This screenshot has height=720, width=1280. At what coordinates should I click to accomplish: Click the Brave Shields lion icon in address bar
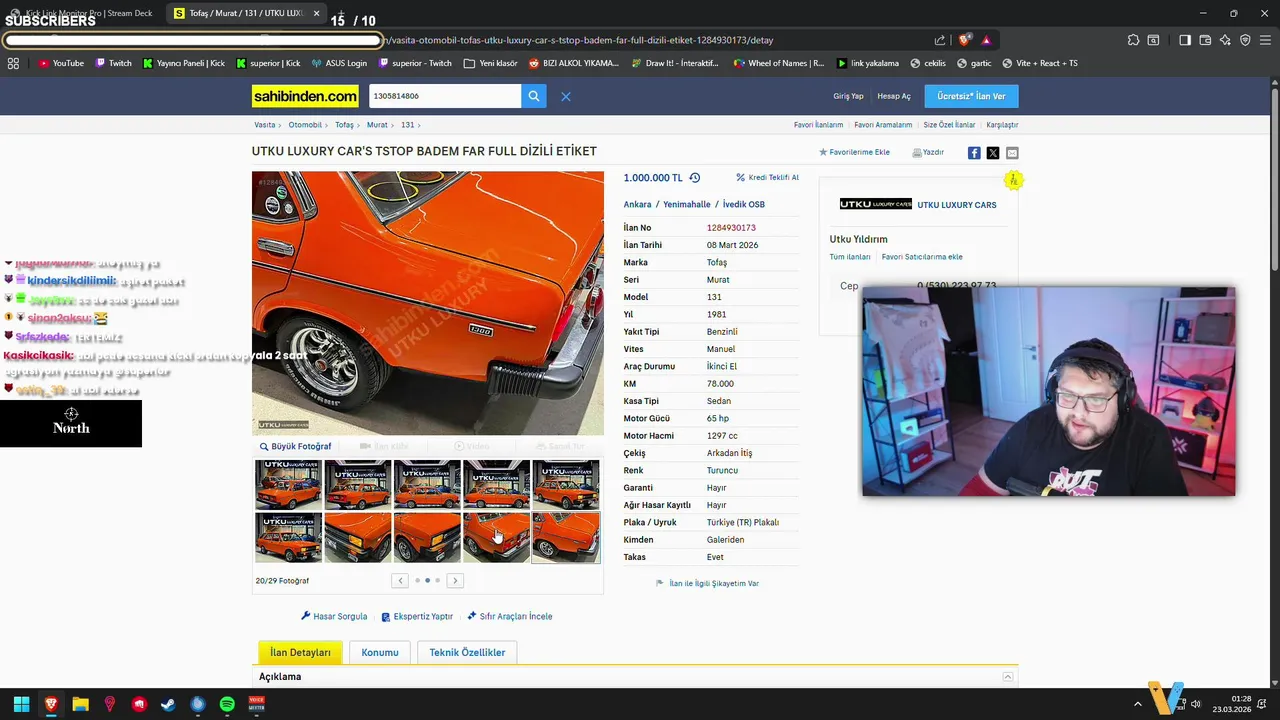coord(964,40)
